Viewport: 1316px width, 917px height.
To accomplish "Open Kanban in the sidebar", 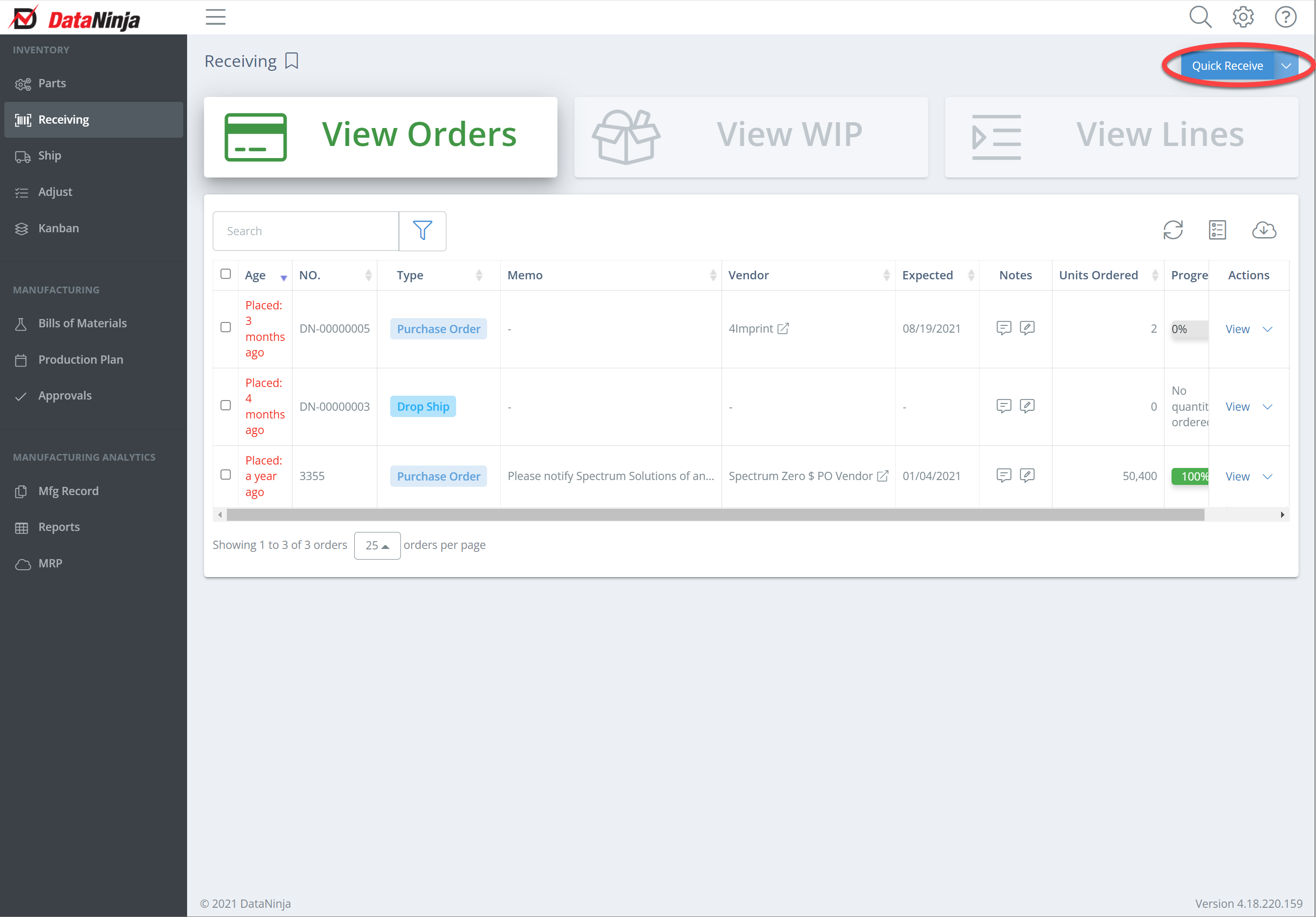I will [x=58, y=228].
